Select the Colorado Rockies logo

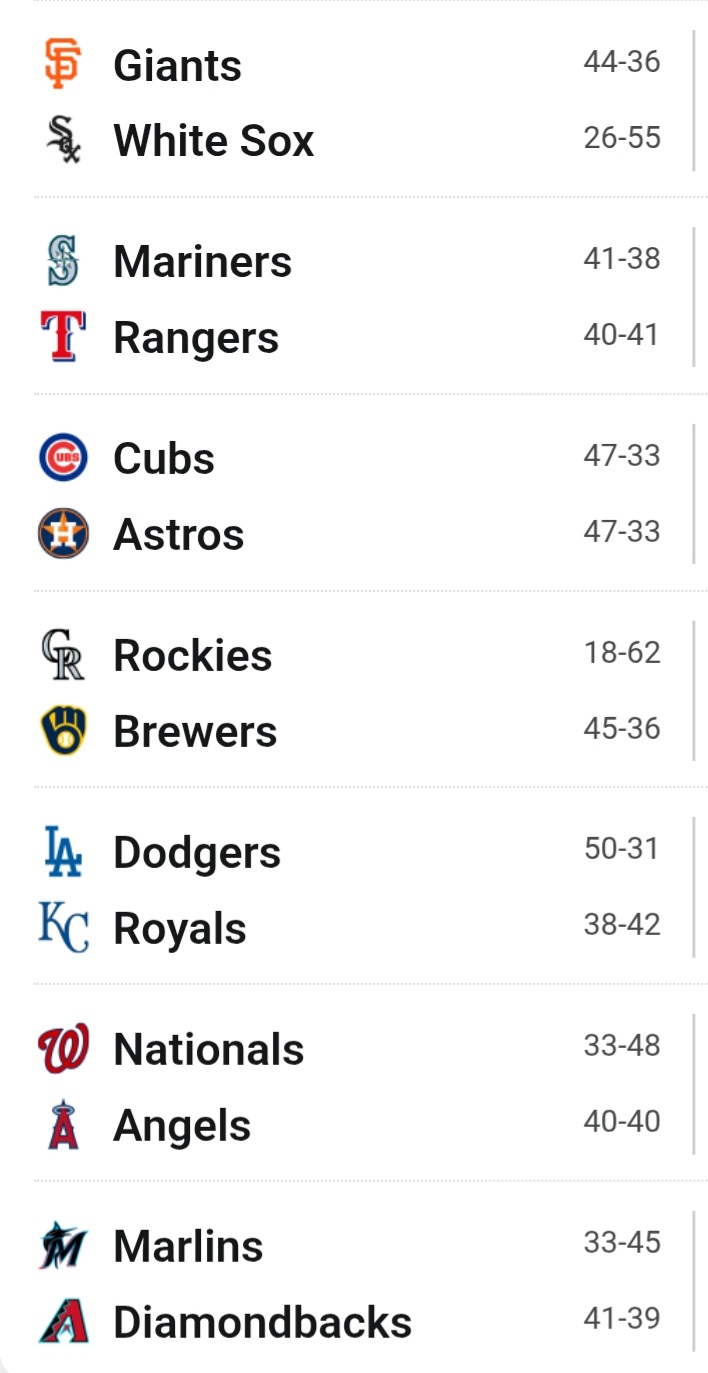(63, 654)
